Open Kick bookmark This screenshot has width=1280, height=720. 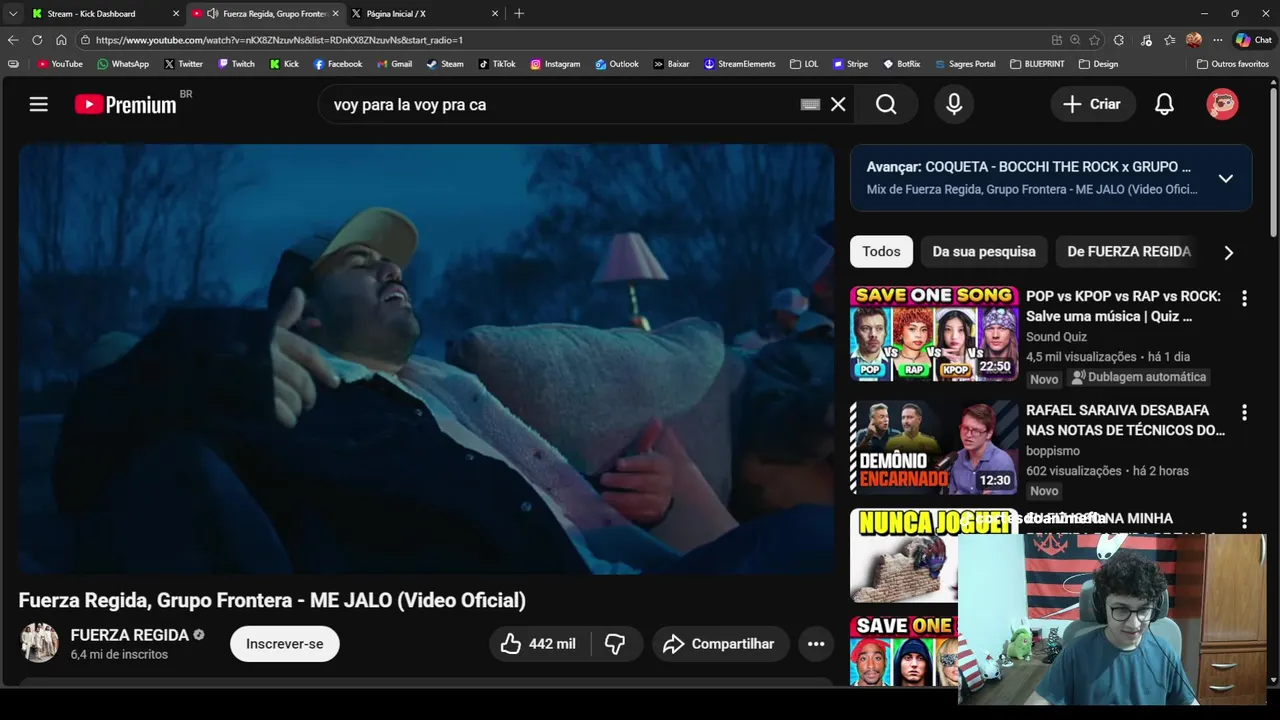(x=284, y=64)
